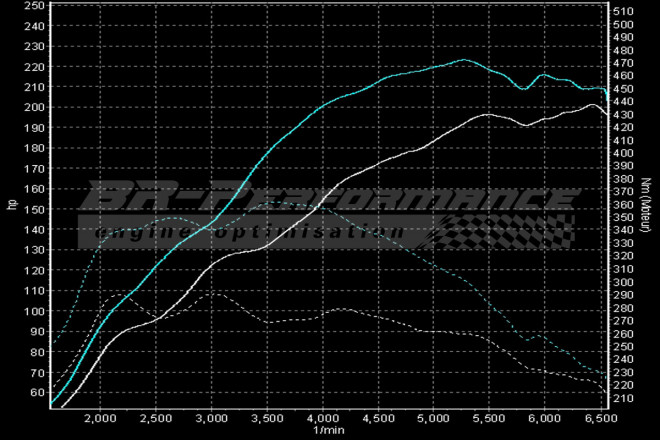Image resolution: width=660 pixels, height=440 pixels.
Task: Select the 5,000 tick on the rpm axis
Action: 433,417
